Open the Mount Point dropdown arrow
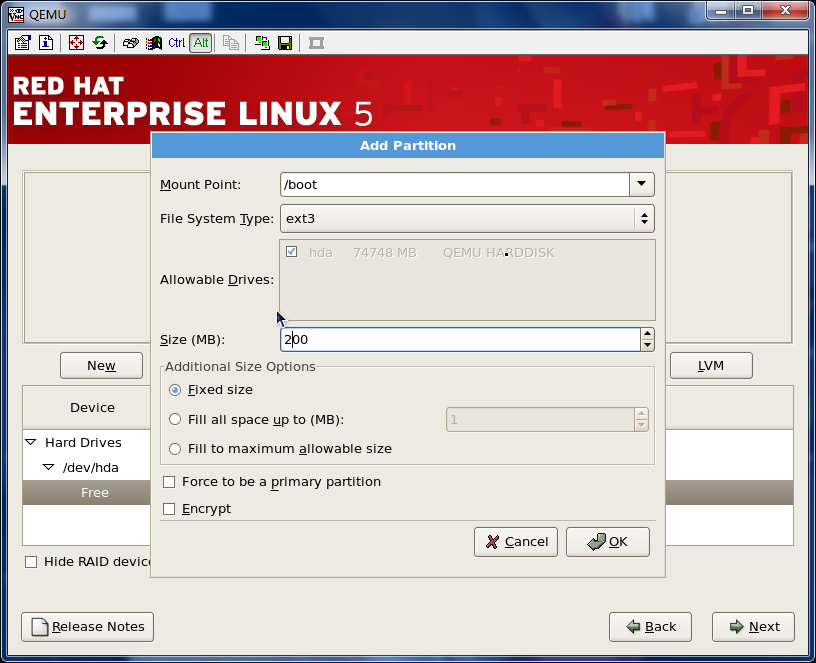816x663 pixels. [x=641, y=184]
